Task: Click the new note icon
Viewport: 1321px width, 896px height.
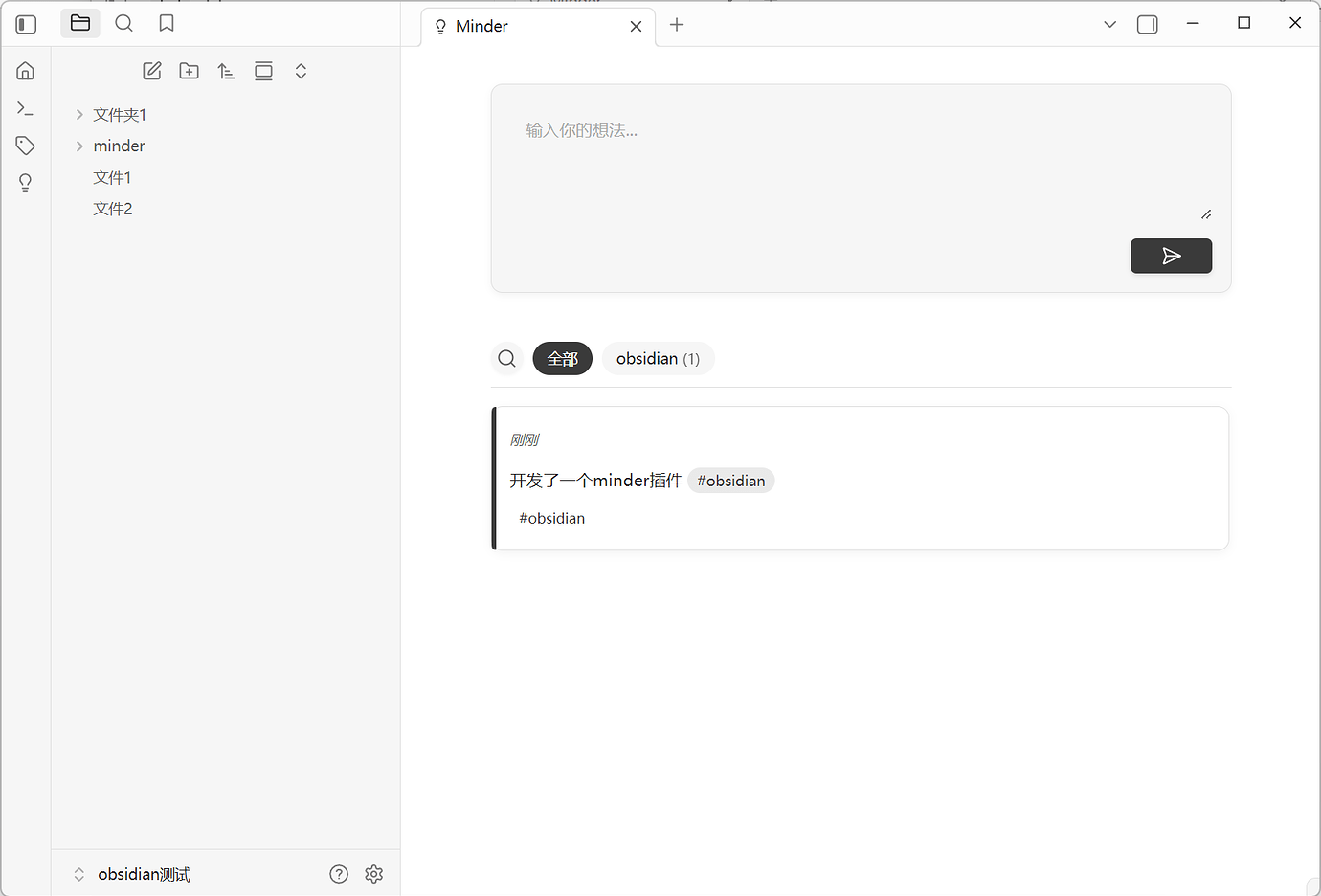Action: tap(152, 71)
